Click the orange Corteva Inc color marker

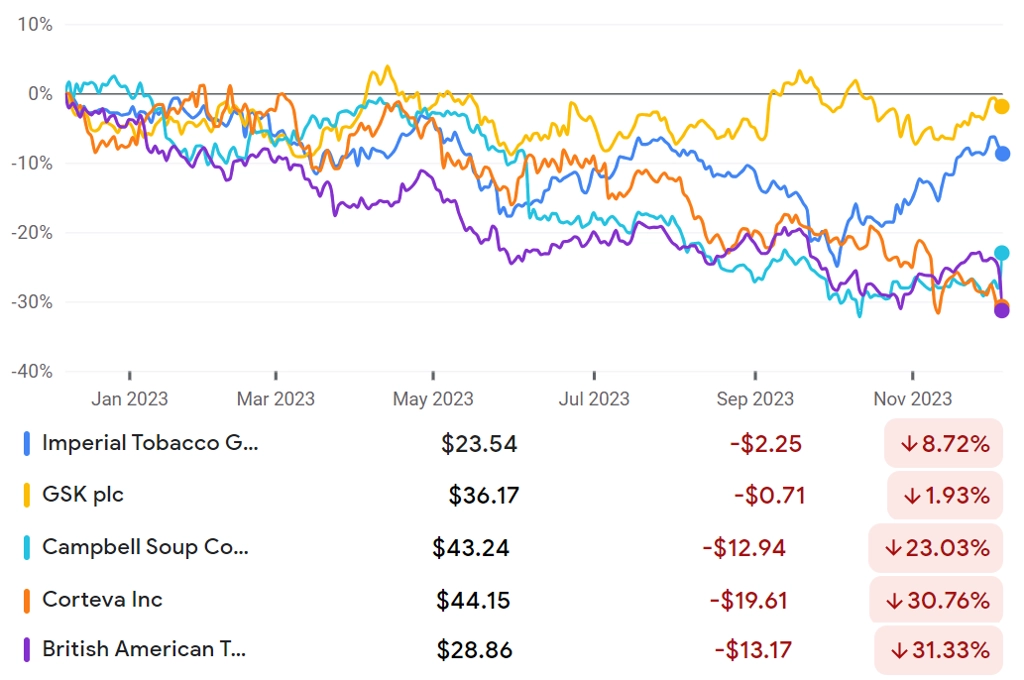click(x=27, y=600)
